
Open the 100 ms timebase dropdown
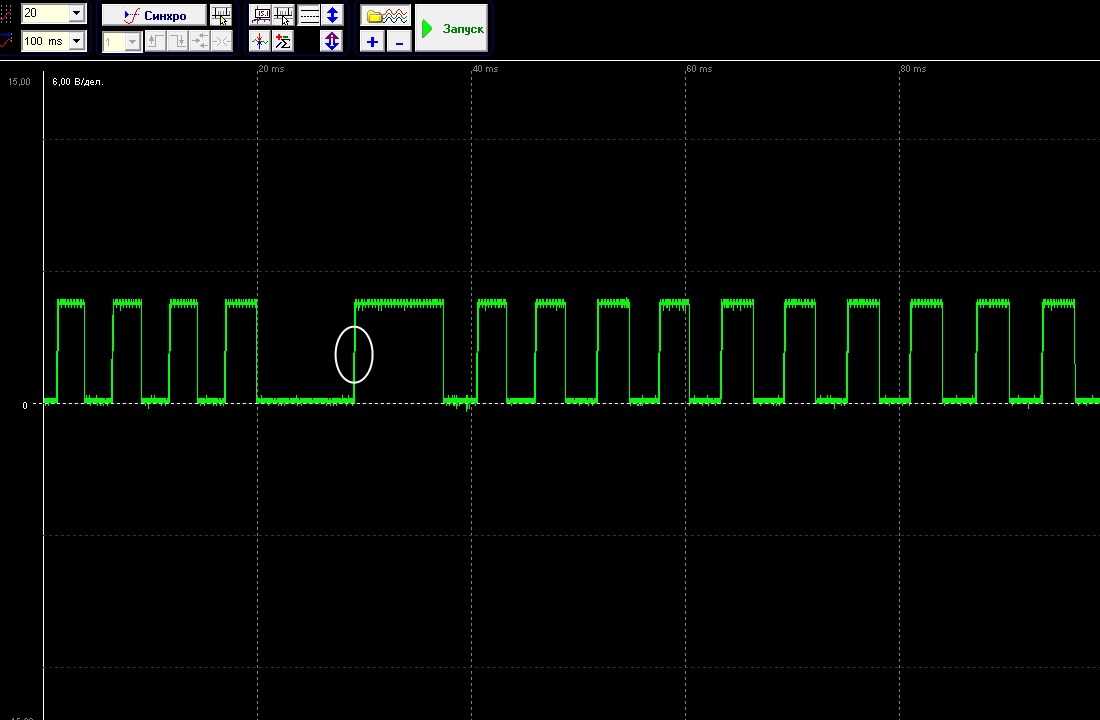pyautogui.click(x=77, y=42)
